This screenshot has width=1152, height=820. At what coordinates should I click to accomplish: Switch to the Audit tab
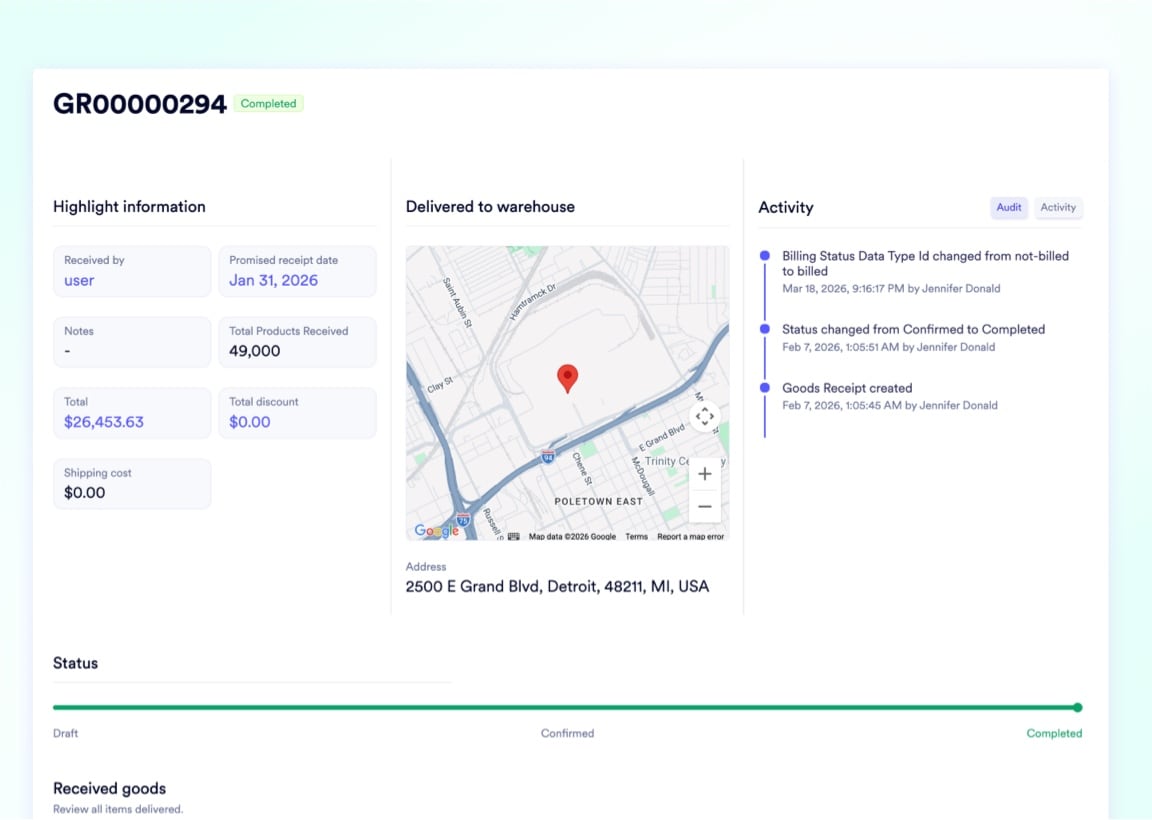[x=1009, y=207]
